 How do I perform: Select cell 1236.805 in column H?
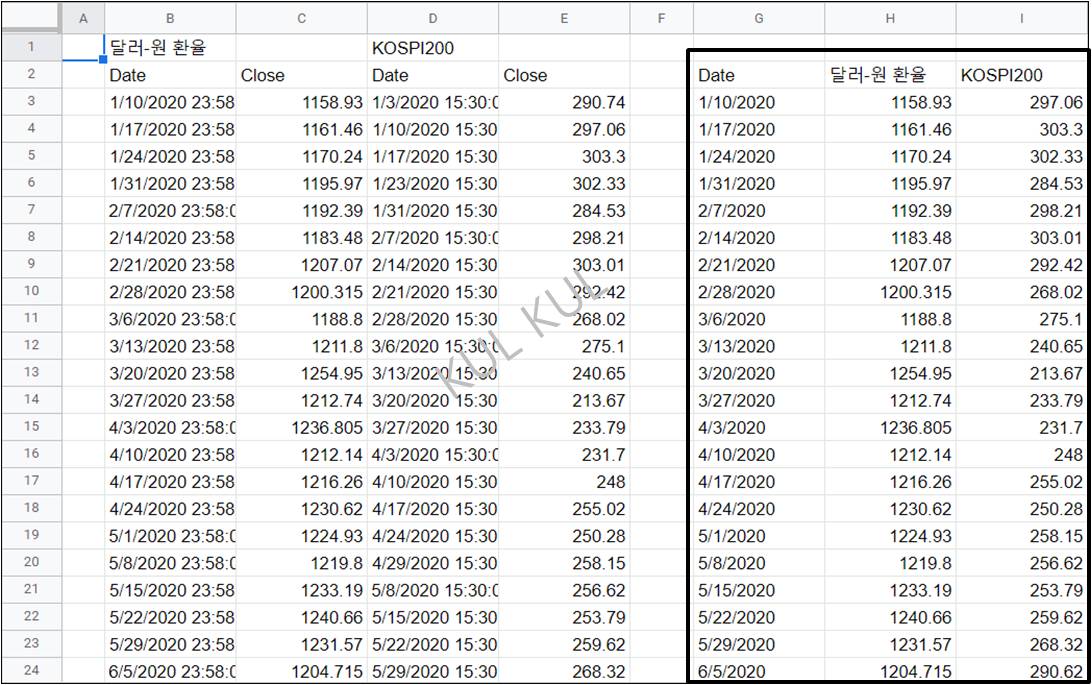coord(890,428)
